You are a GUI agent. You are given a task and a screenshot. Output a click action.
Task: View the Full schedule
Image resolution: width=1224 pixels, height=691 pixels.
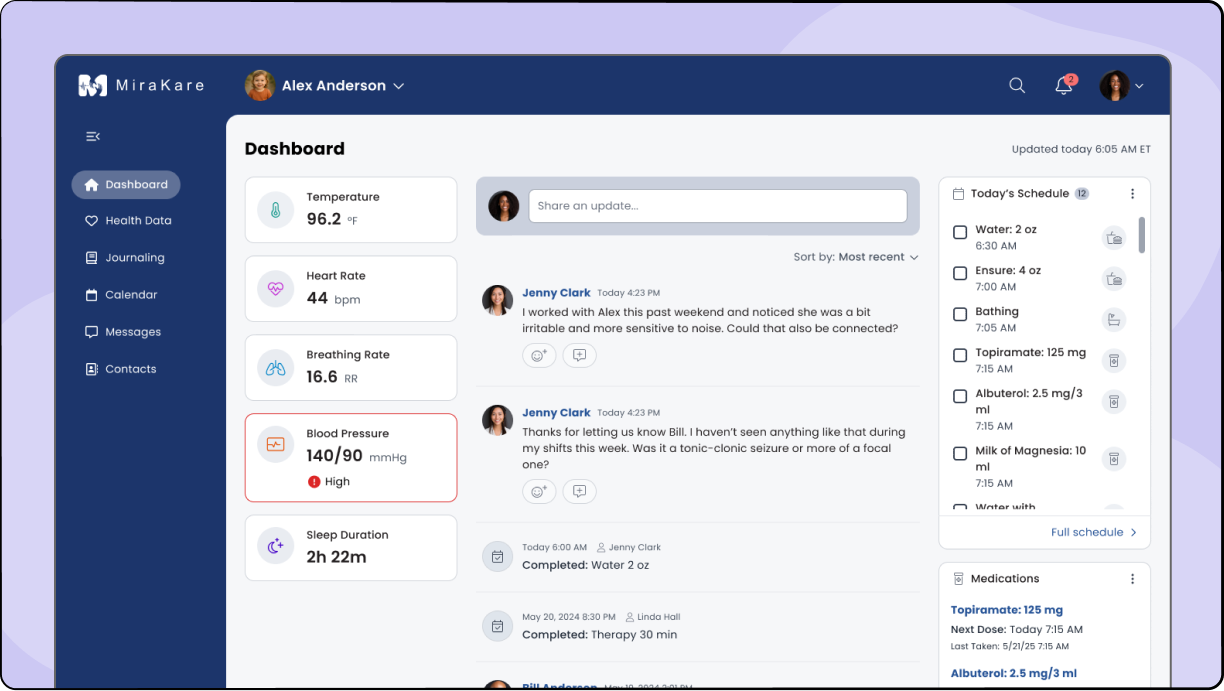click(1094, 532)
